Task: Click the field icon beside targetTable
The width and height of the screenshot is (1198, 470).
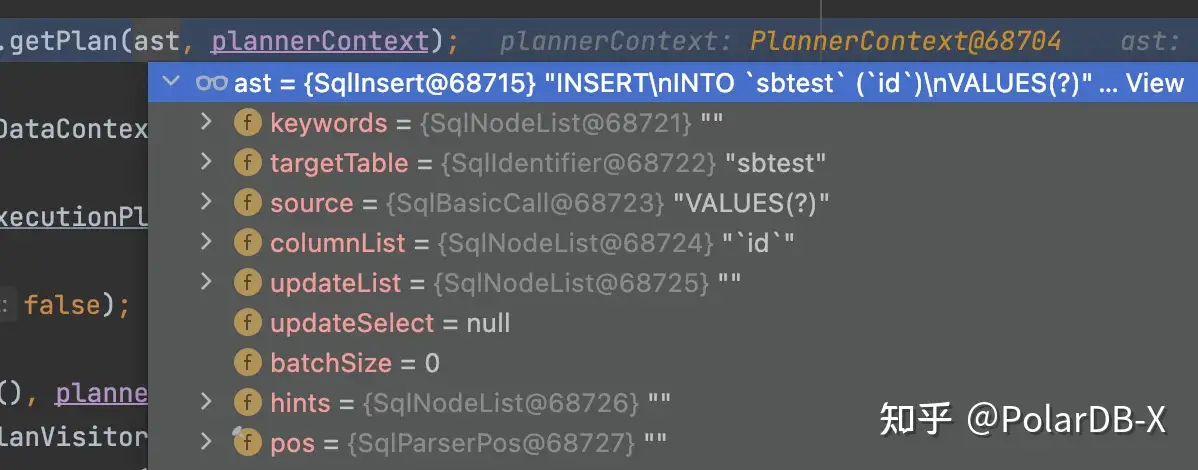Action: (247, 163)
